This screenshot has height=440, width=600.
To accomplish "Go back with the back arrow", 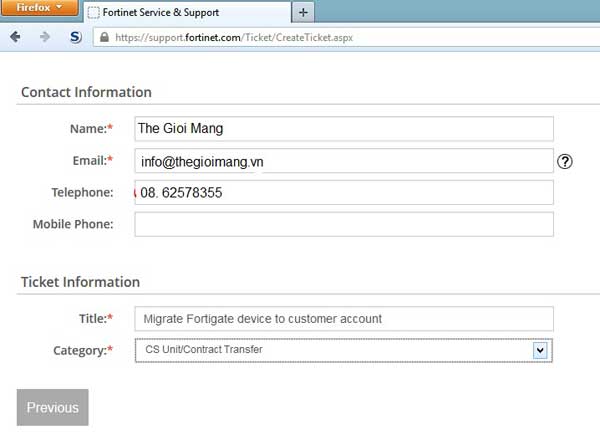I will click(15, 37).
